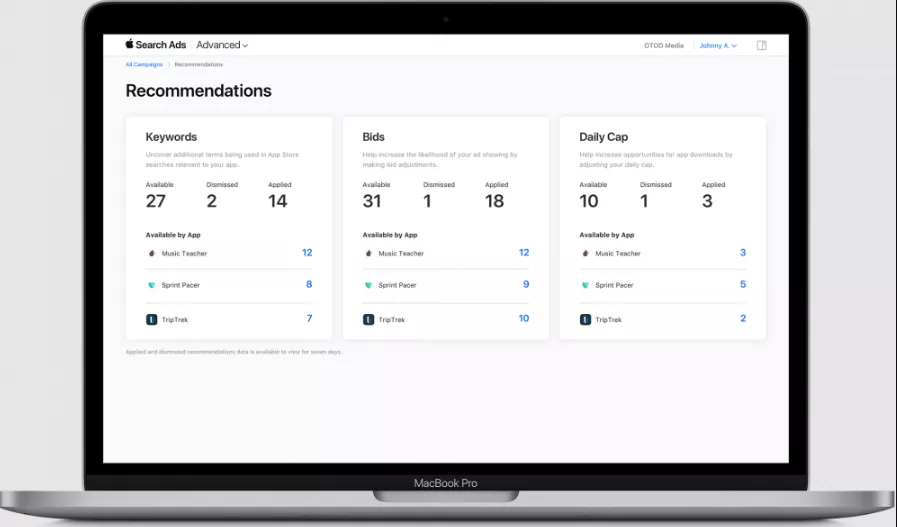Screen dimensions: 897x527
Task: Open 10 bid recommendations for TripTrek
Action: tap(524, 319)
